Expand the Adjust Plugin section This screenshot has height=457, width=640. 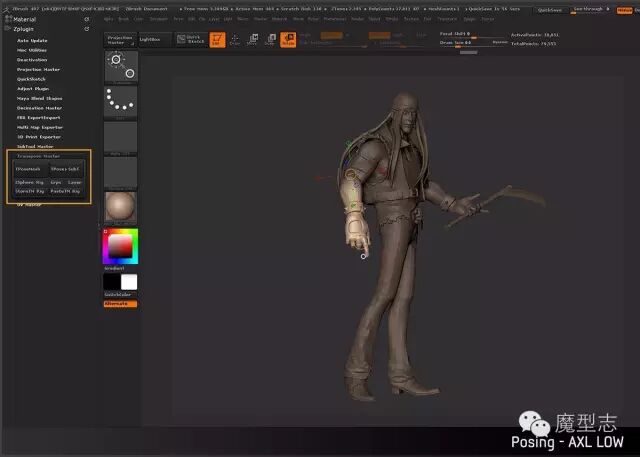click(x=33, y=89)
